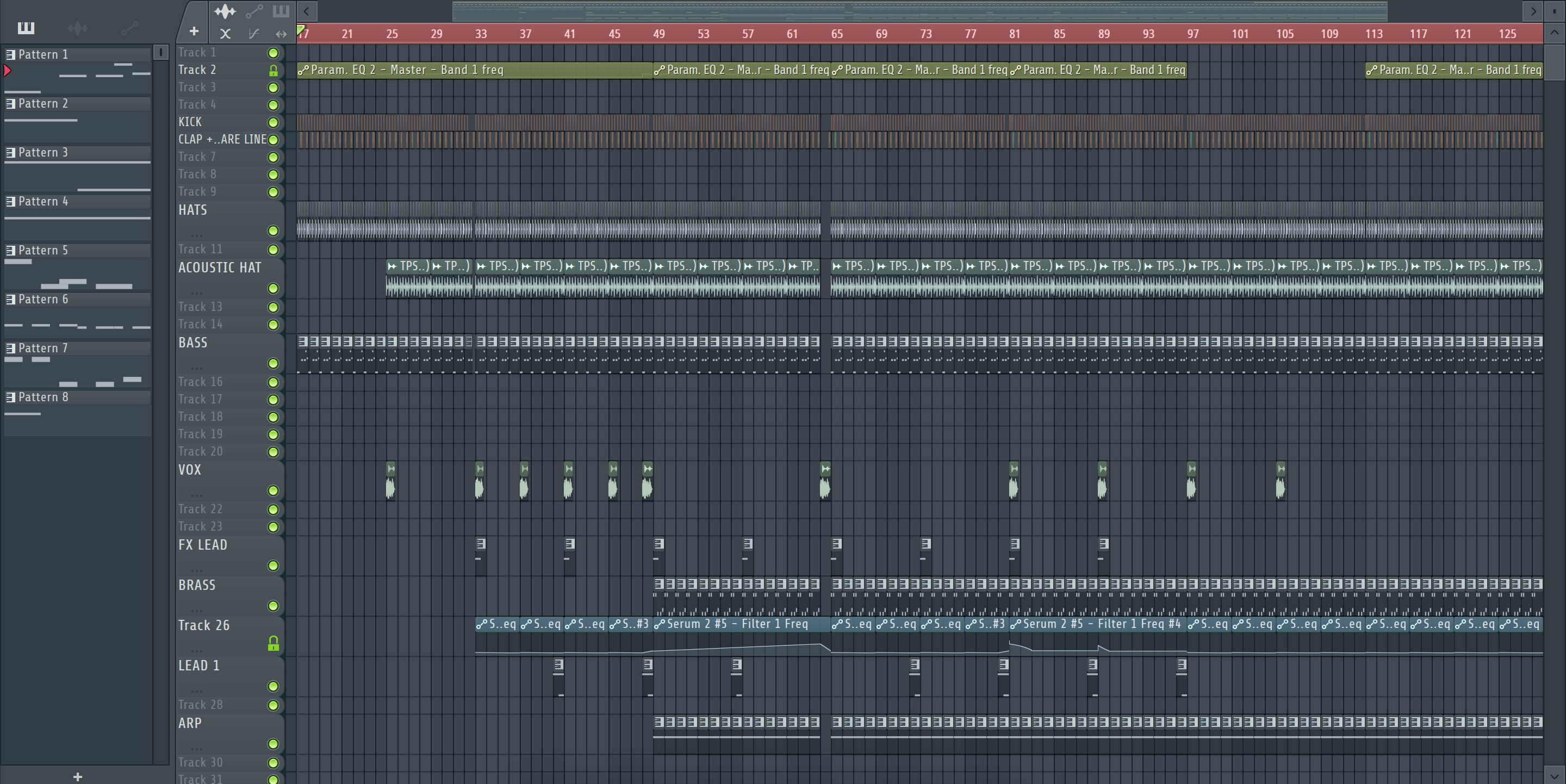Select the Param. EQ 2 - Master - Band 1 freq clip
This screenshot has width=1566, height=784.
475,70
